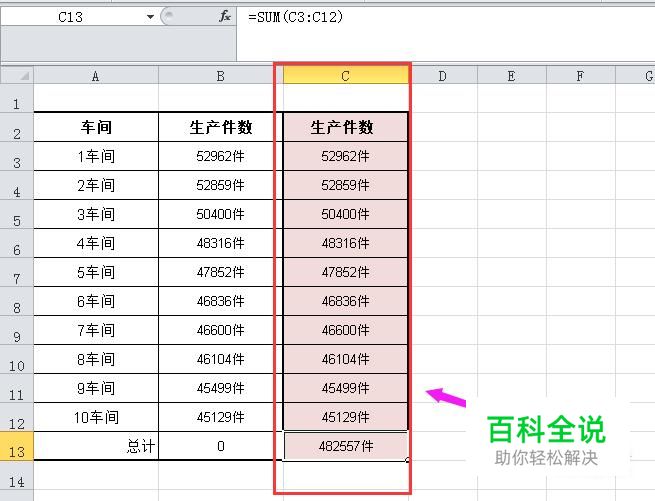
Task: Select column F header
Action: 580,76
